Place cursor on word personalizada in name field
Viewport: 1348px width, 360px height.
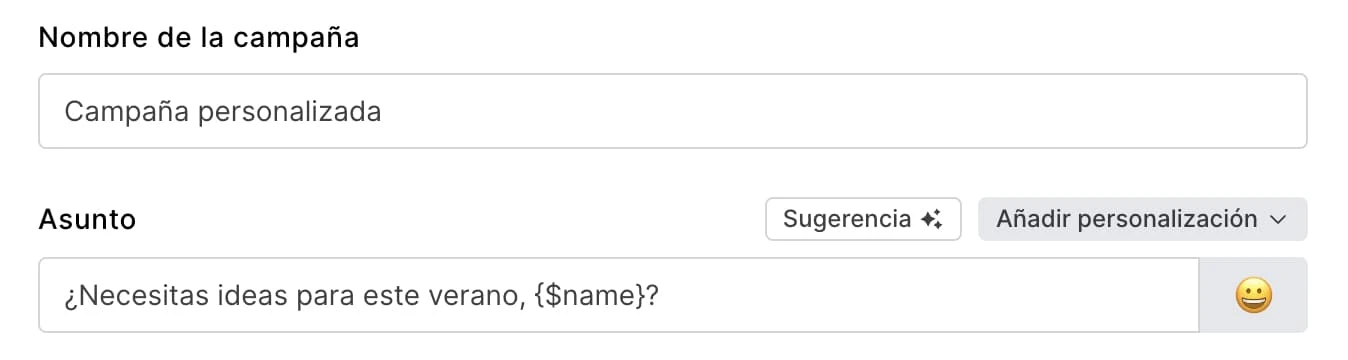point(289,112)
